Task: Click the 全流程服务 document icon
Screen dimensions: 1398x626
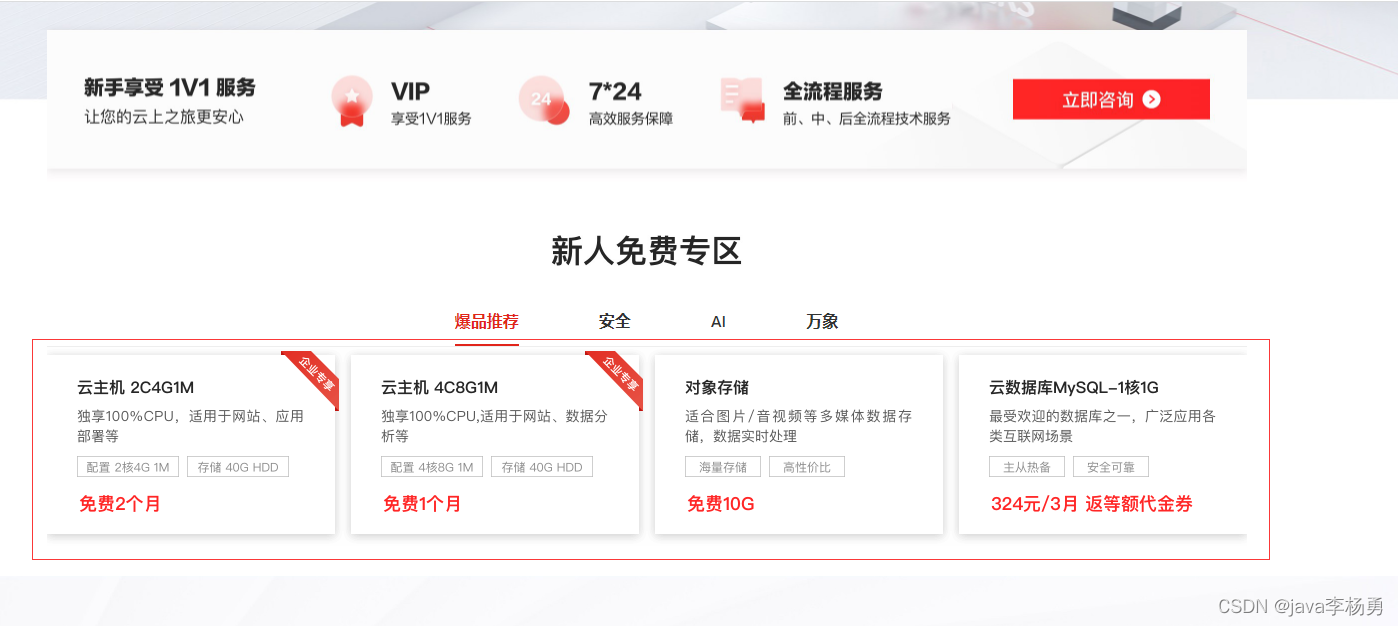Action: click(x=742, y=100)
